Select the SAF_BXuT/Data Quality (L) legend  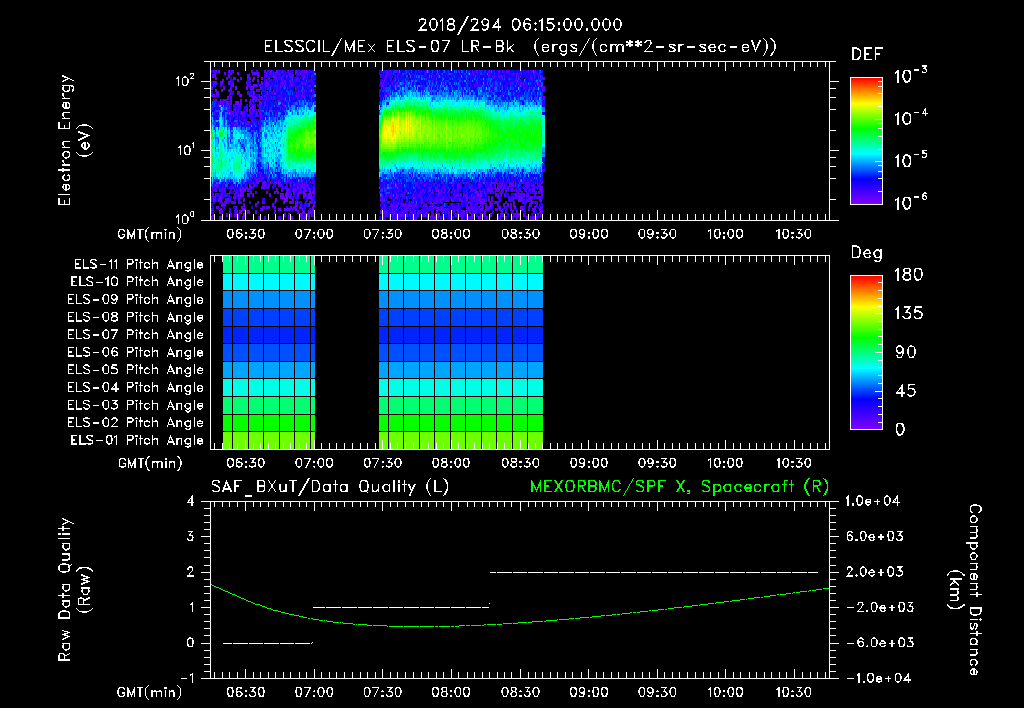(330, 487)
